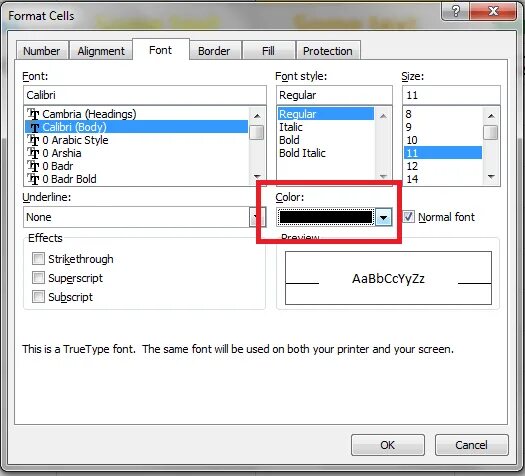525x476 pixels.
Task: Switch to the Number tab
Action: coord(42,51)
